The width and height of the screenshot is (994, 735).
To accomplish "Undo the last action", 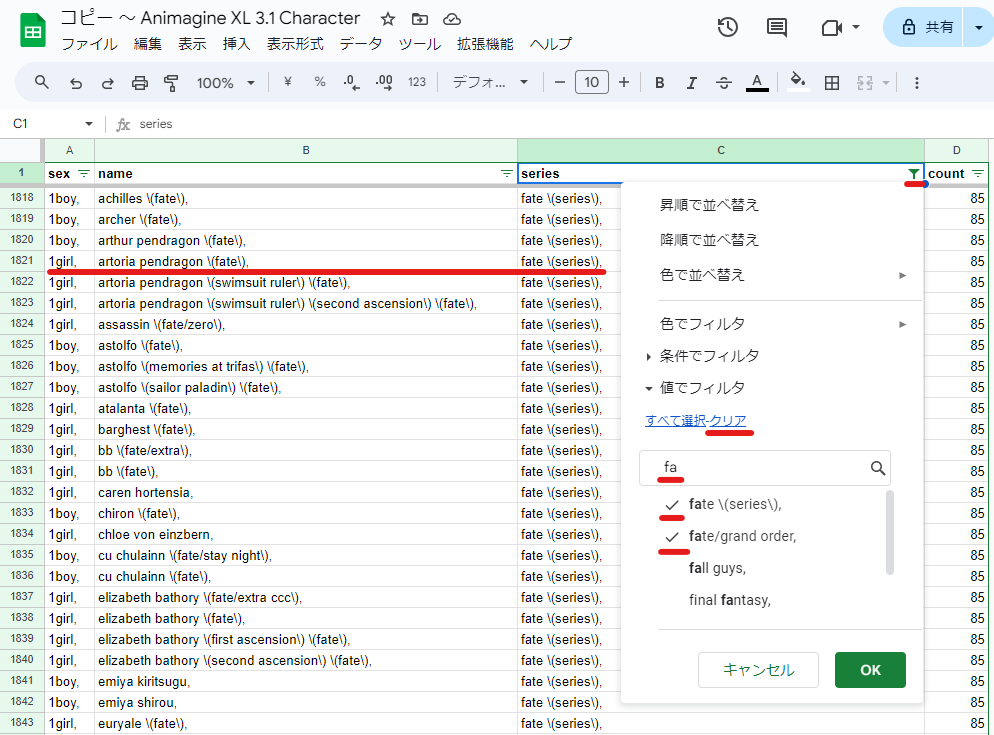I will click(x=75, y=82).
